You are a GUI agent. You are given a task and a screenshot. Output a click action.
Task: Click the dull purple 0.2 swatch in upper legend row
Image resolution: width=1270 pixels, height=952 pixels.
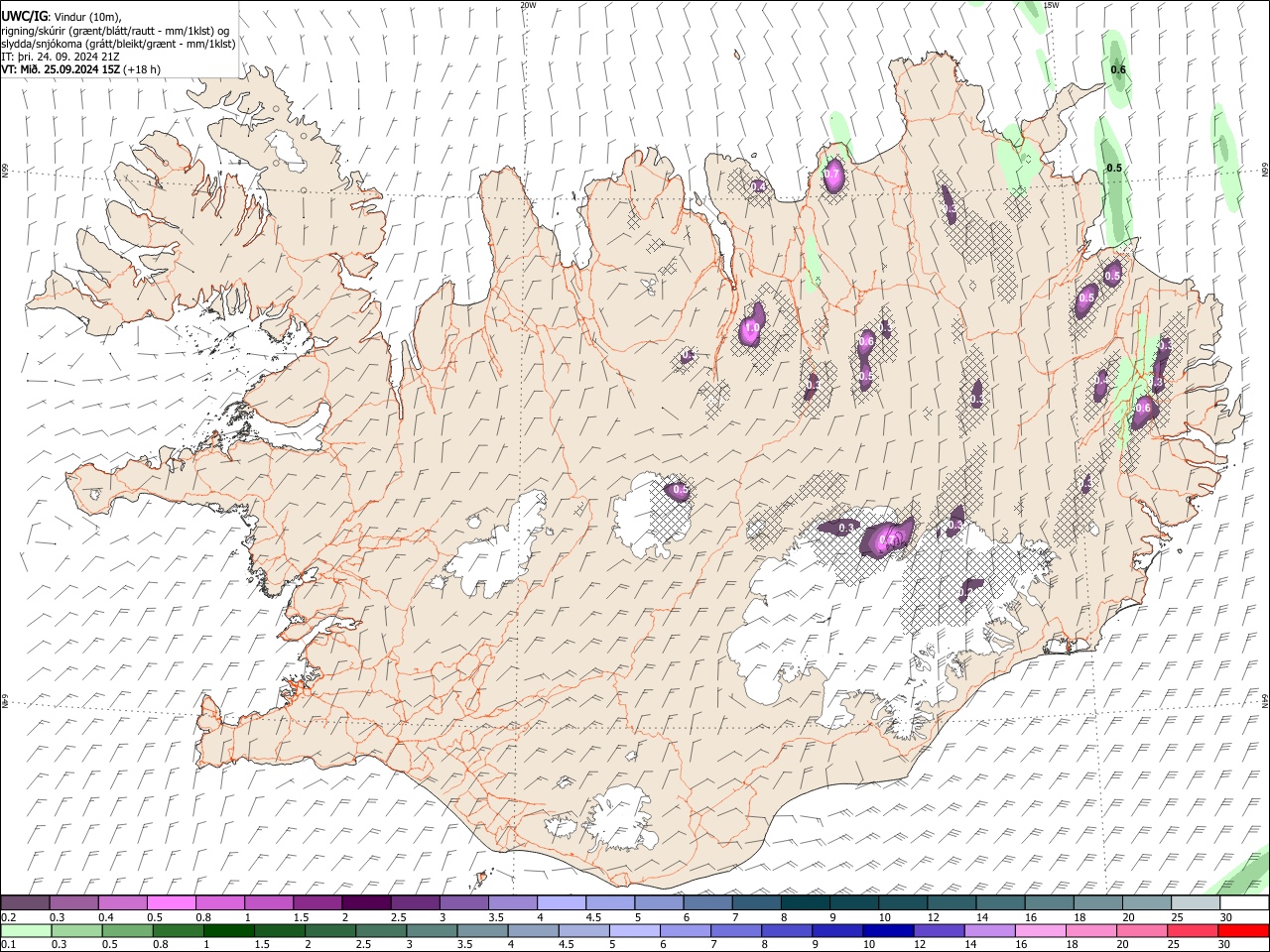tap(26, 903)
